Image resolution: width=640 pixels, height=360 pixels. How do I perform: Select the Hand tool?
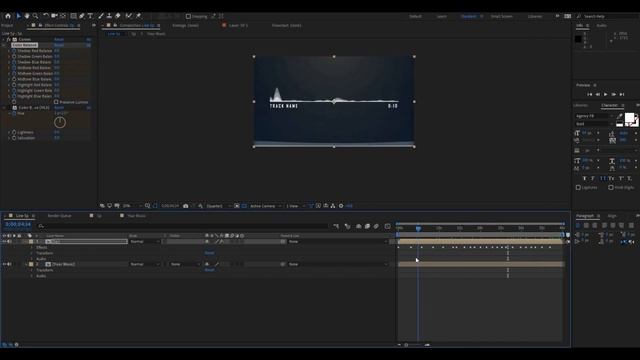27,16
